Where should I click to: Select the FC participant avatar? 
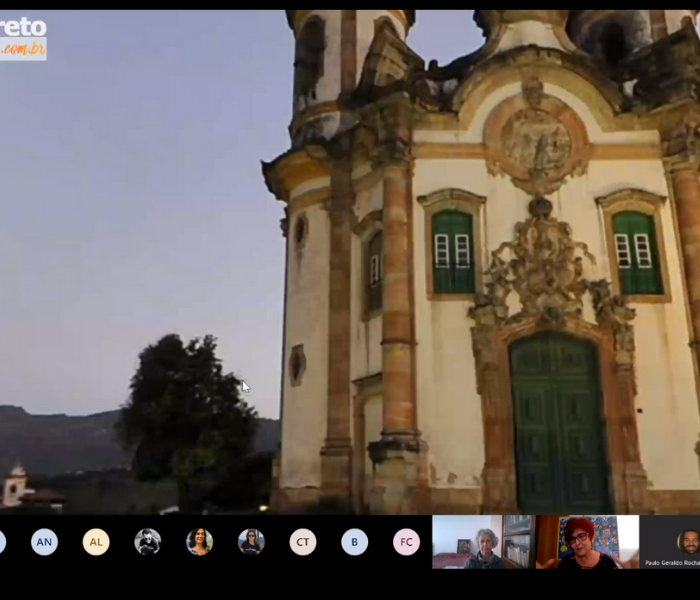(406, 542)
